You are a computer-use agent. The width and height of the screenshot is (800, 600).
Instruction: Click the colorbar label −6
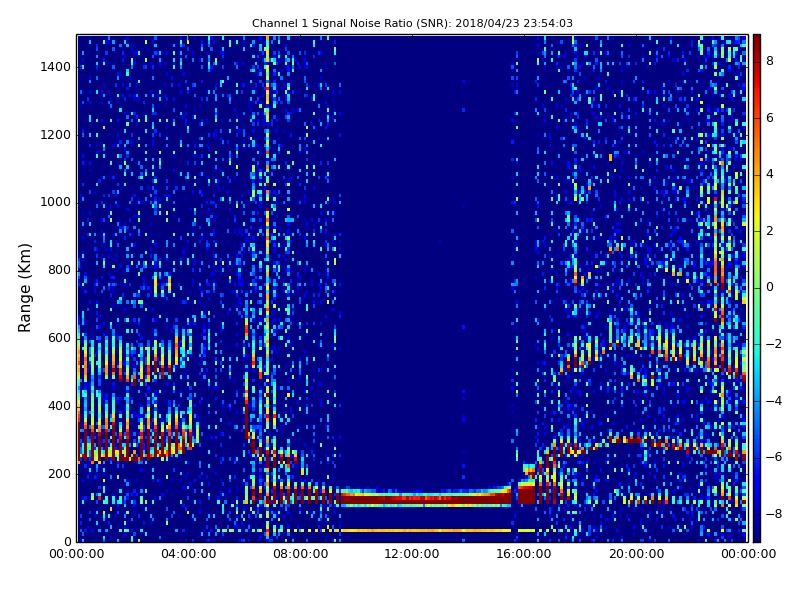click(x=774, y=457)
